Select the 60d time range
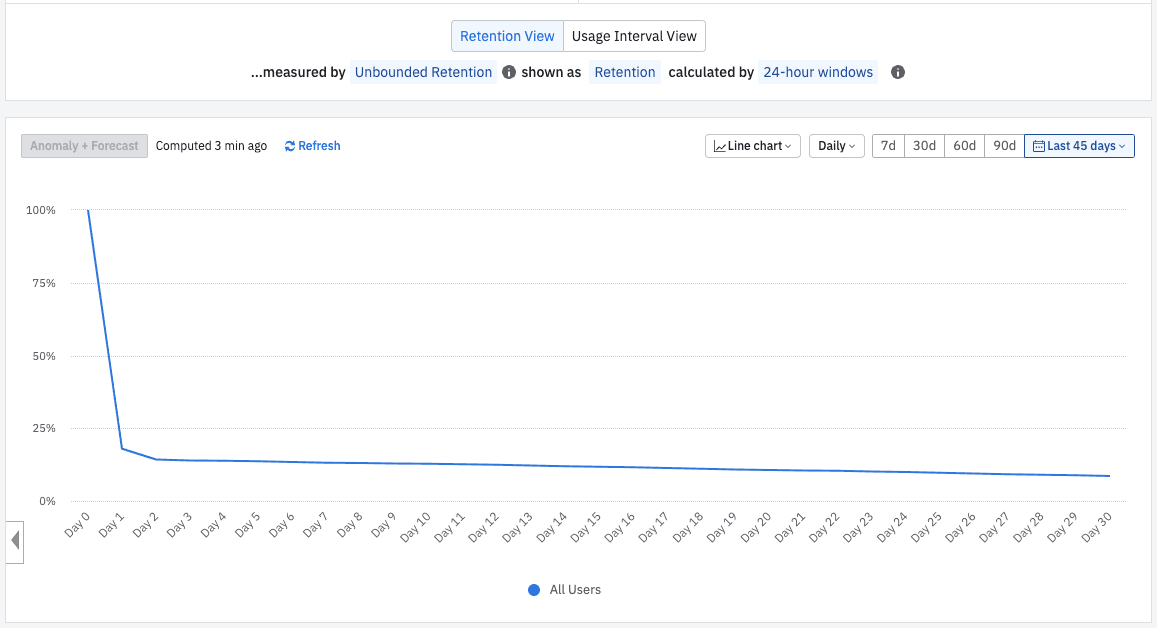Image resolution: width=1157 pixels, height=628 pixels. click(964, 146)
